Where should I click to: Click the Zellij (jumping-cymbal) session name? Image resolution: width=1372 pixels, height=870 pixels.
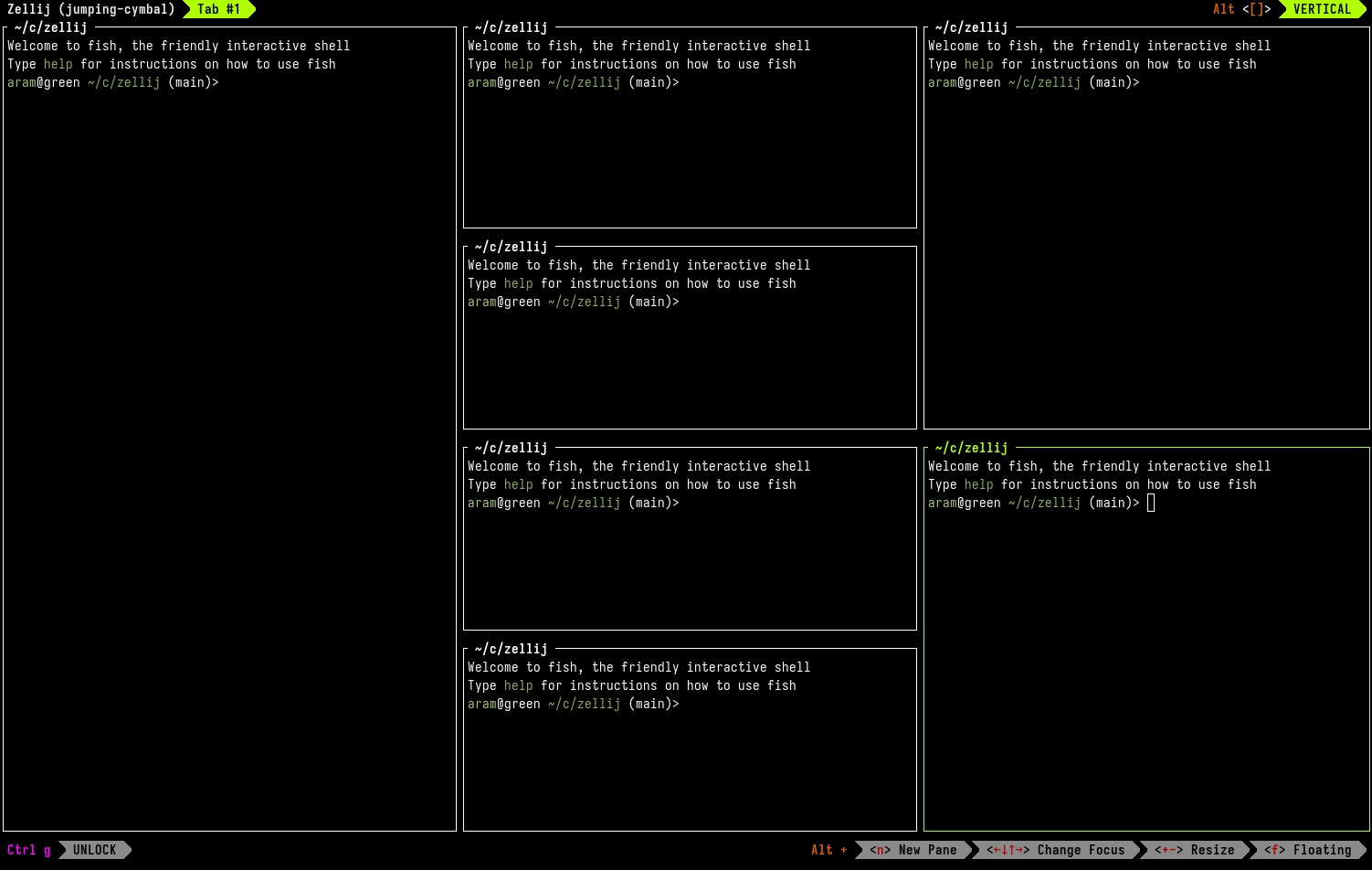tap(90, 9)
